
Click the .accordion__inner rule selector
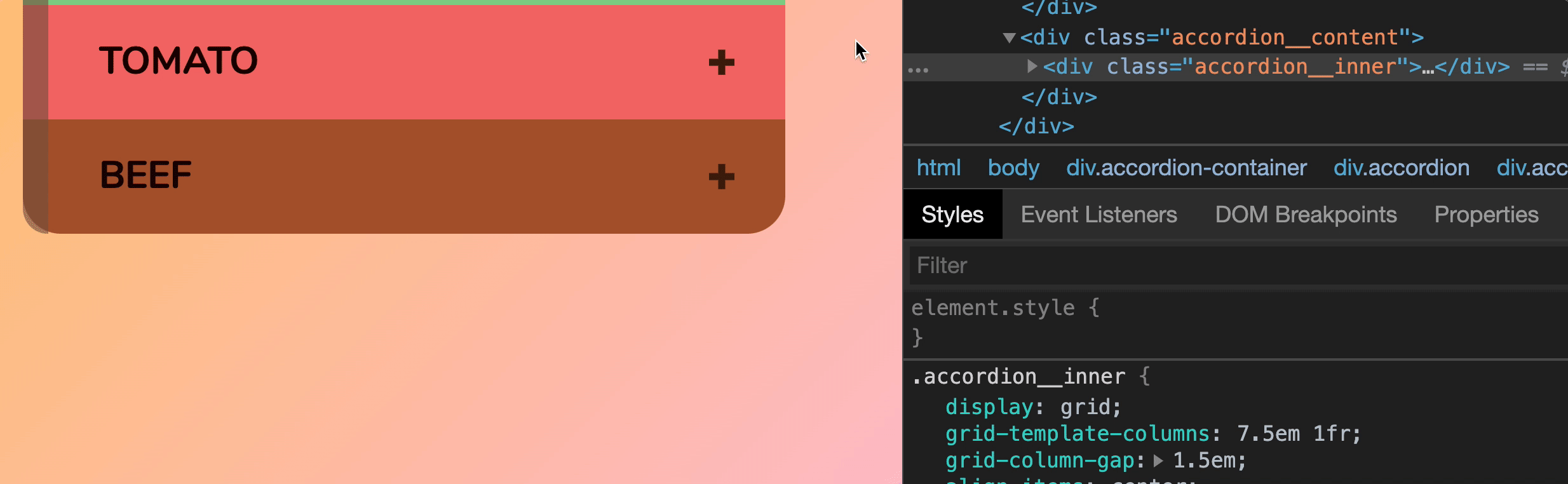tap(1018, 377)
